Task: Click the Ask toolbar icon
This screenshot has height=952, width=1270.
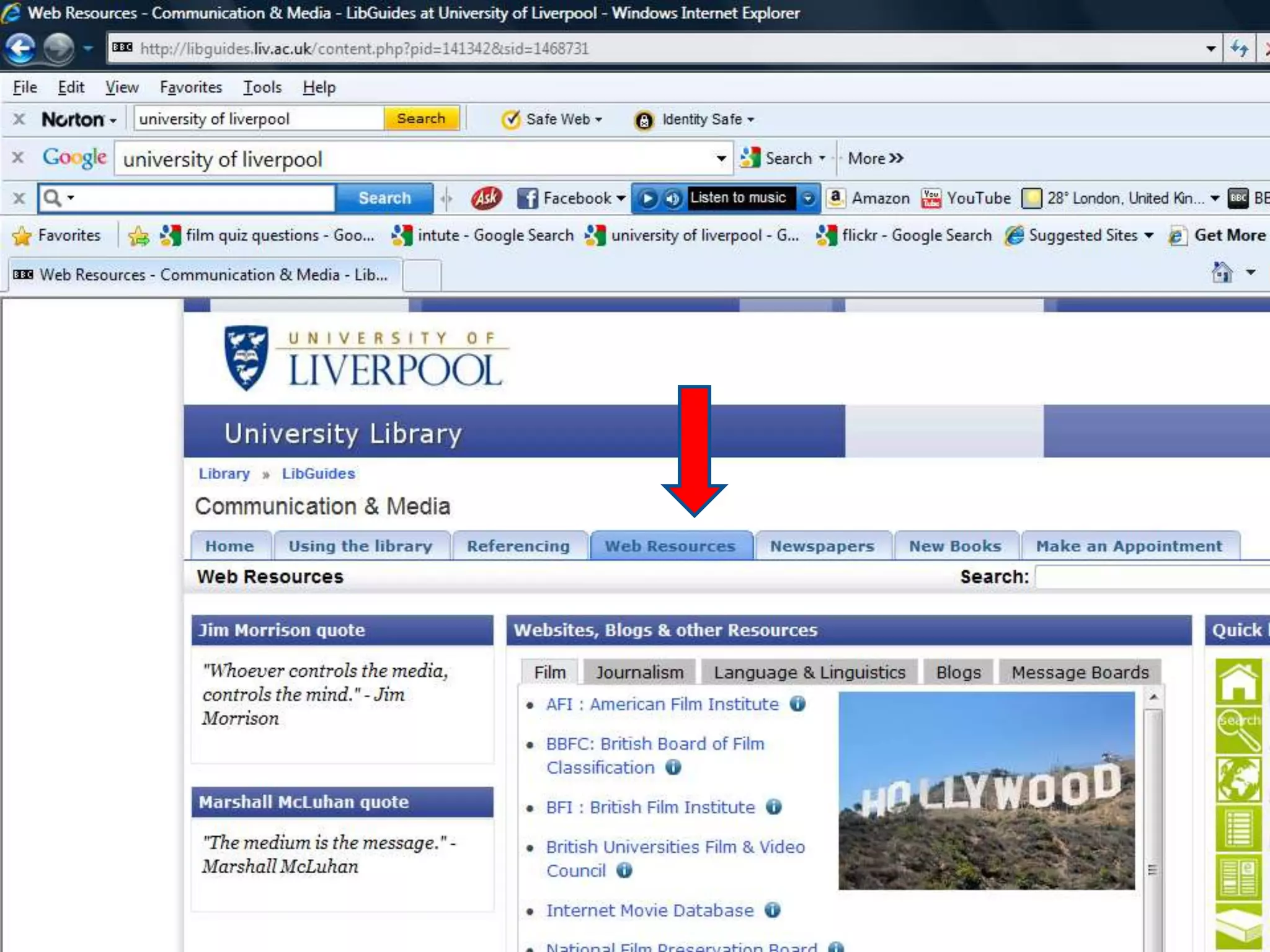Action: (x=486, y=198)
